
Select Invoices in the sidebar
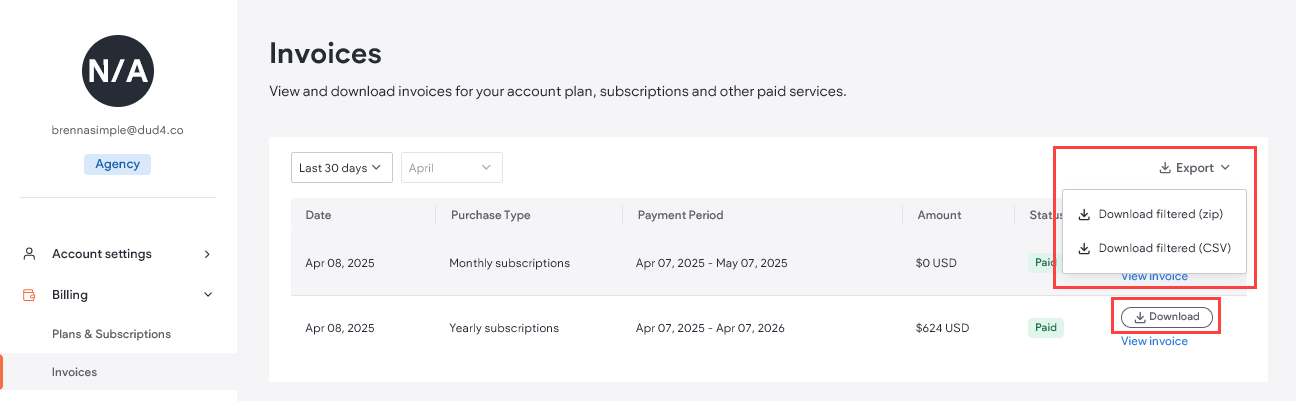click(74, 372)
